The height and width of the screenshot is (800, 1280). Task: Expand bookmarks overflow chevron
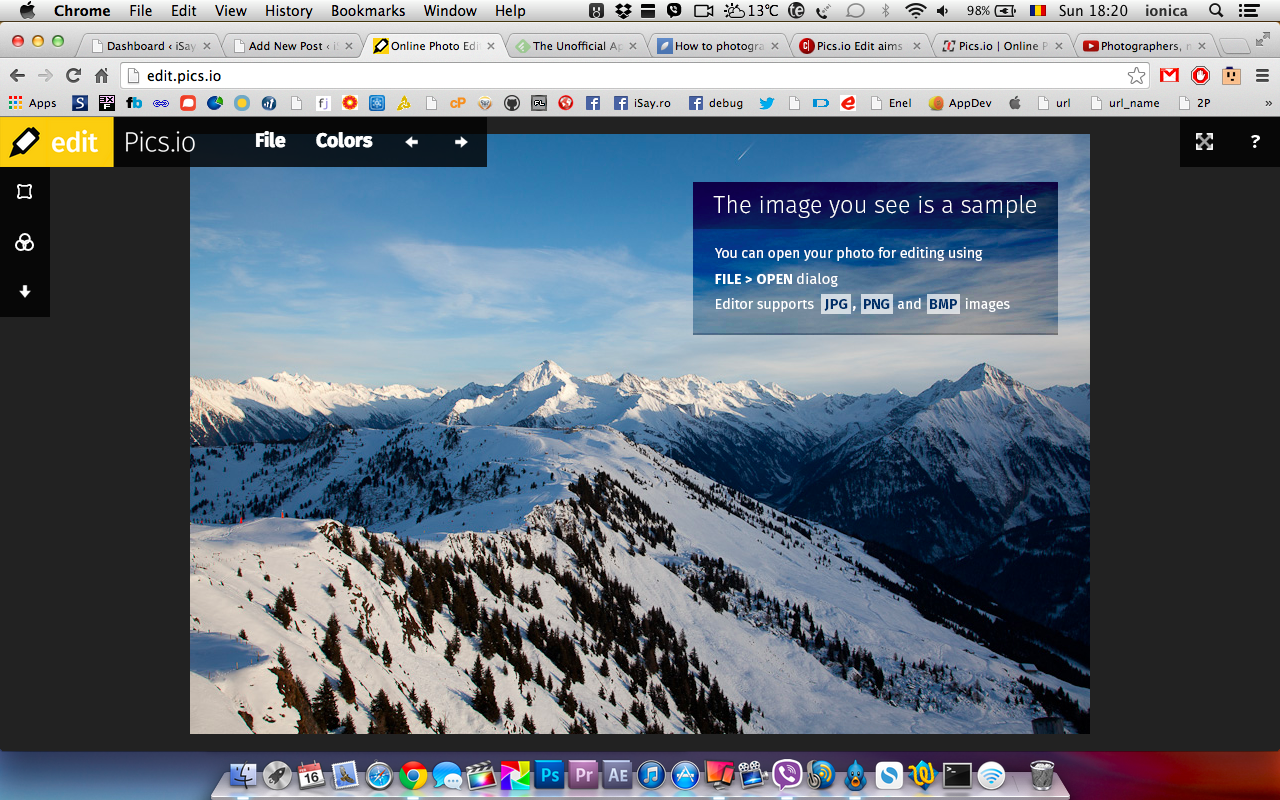coord(1268,103)
